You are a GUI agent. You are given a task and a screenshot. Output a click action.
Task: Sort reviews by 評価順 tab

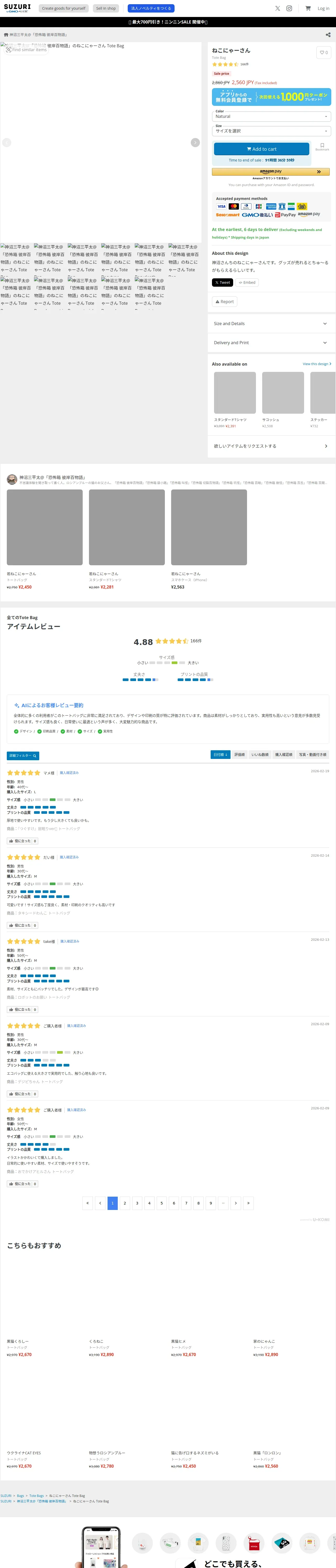[x=240, y=755]
